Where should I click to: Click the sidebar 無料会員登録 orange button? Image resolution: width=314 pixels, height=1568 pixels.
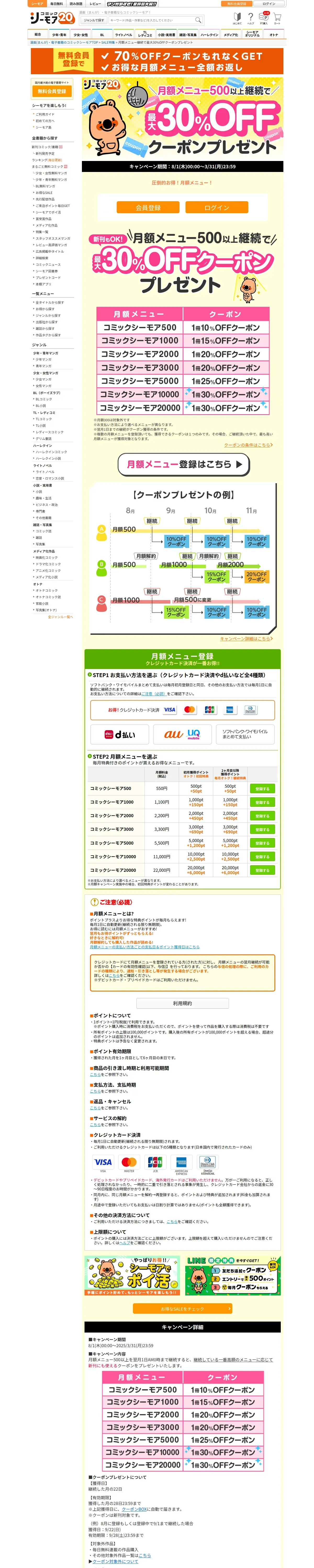click(52, 91)
